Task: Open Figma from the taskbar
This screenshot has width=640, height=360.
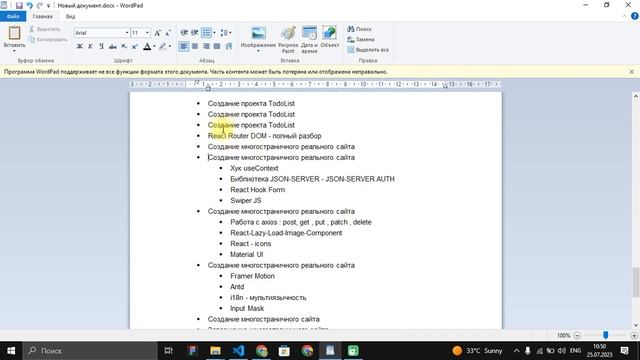Action: tap(192, 351)
